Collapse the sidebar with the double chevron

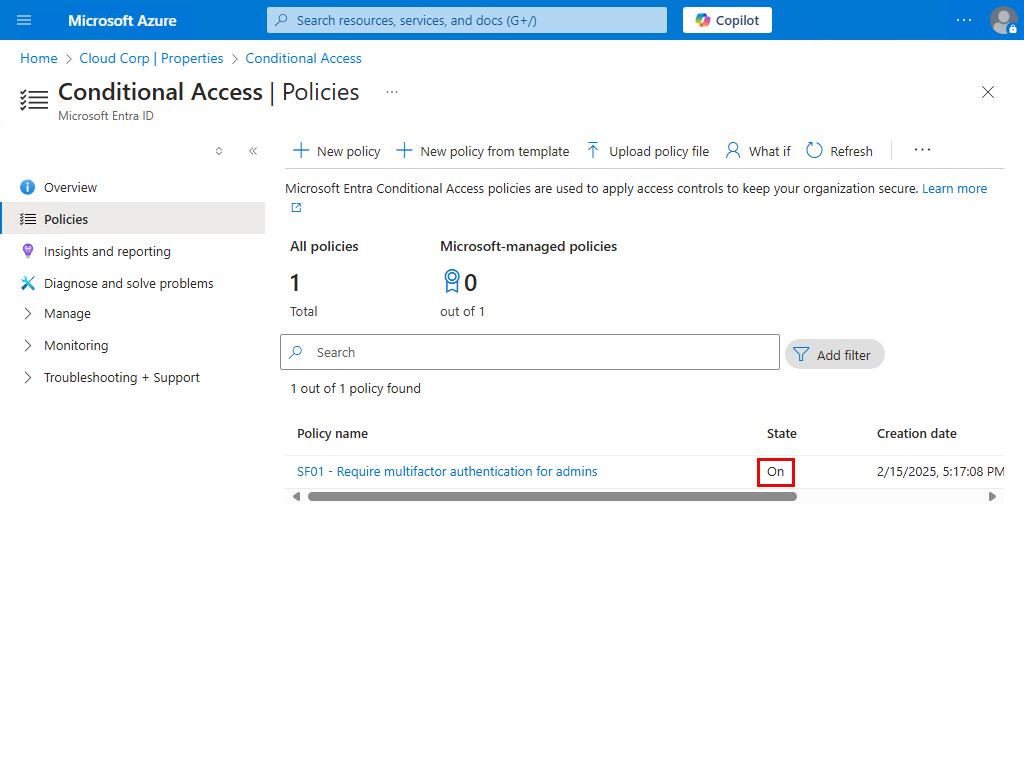(x=253, y=151)
